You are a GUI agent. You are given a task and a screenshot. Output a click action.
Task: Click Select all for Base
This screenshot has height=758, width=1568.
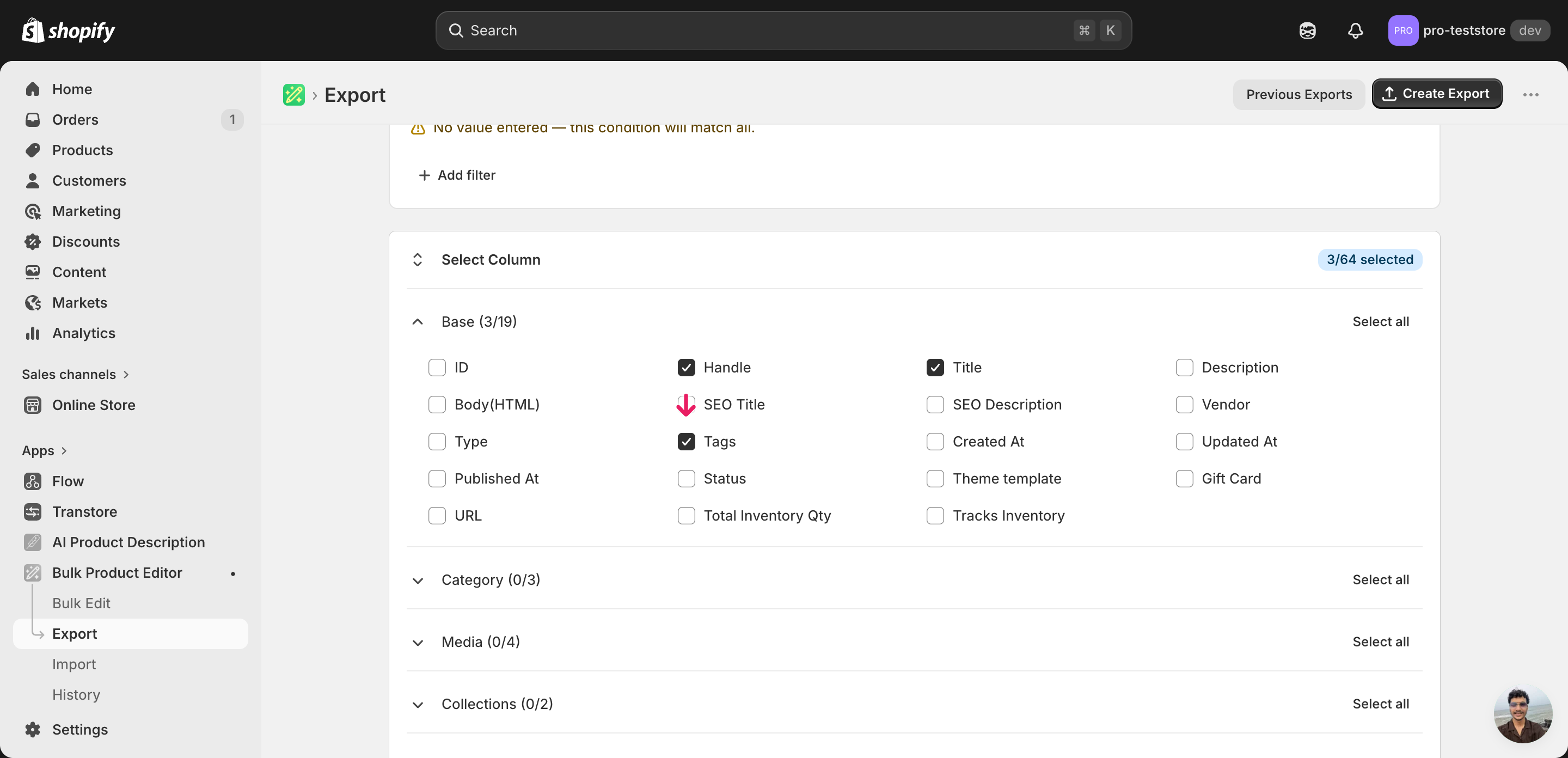click(1380, 321)
